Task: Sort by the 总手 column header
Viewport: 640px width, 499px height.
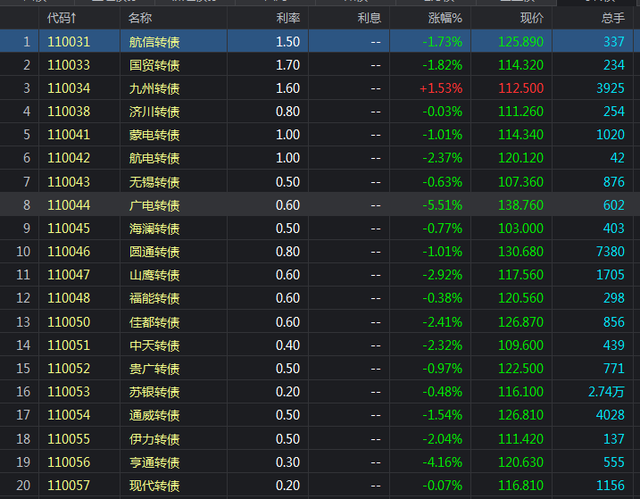Action: coord(611,18)
